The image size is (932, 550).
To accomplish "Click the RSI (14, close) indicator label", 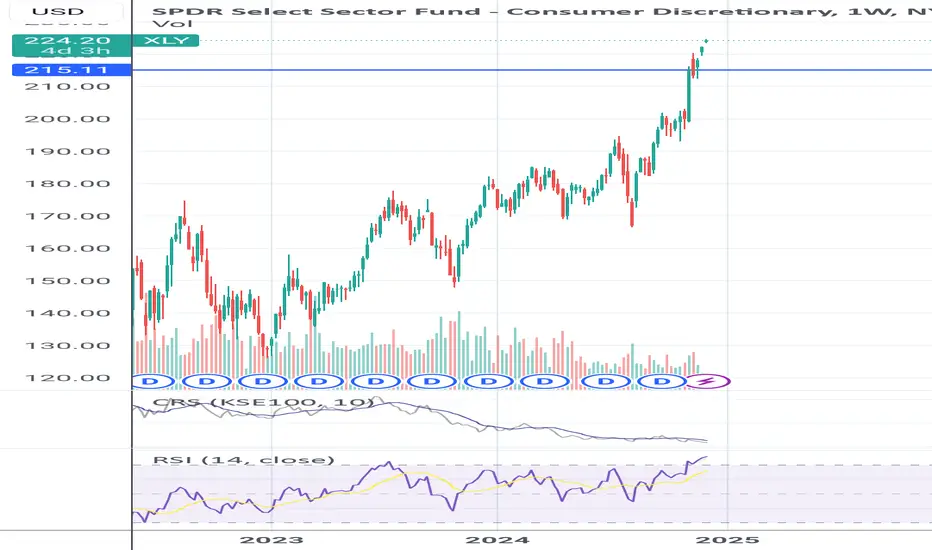I will tap(244, 460).
